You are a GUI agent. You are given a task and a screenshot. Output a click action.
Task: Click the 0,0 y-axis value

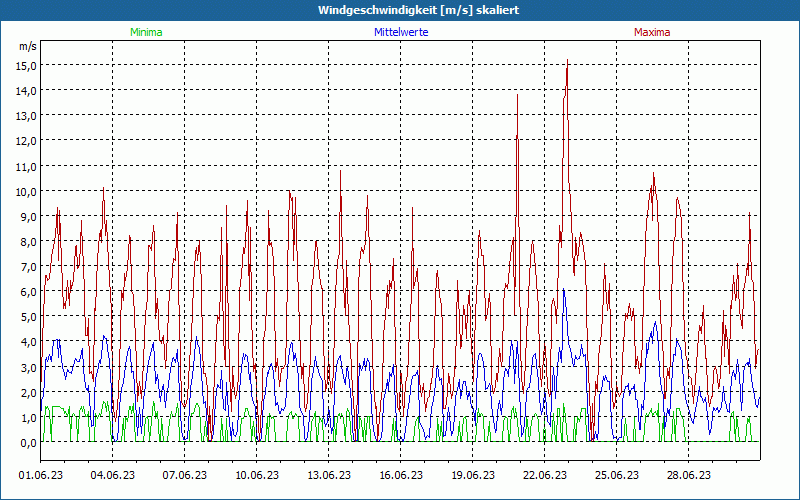point(28,442)
